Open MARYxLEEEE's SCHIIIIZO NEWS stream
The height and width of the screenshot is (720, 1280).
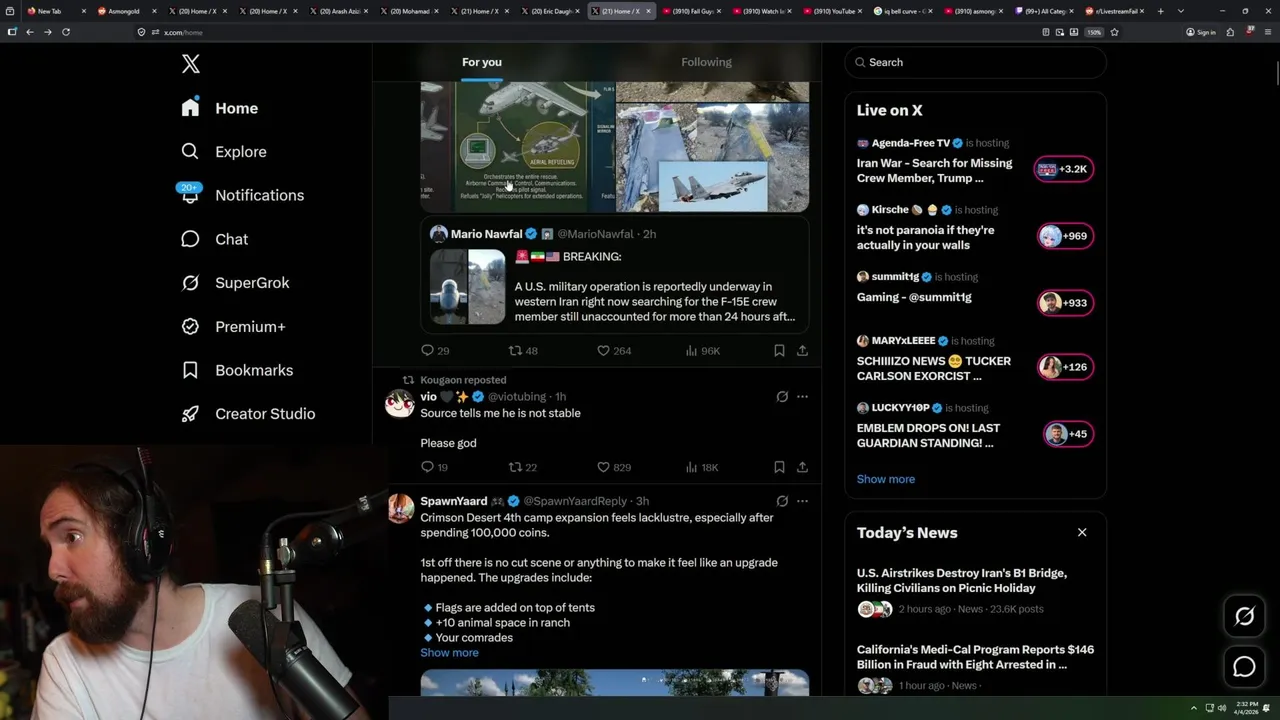pyautogui.click(x=975, y=360)
